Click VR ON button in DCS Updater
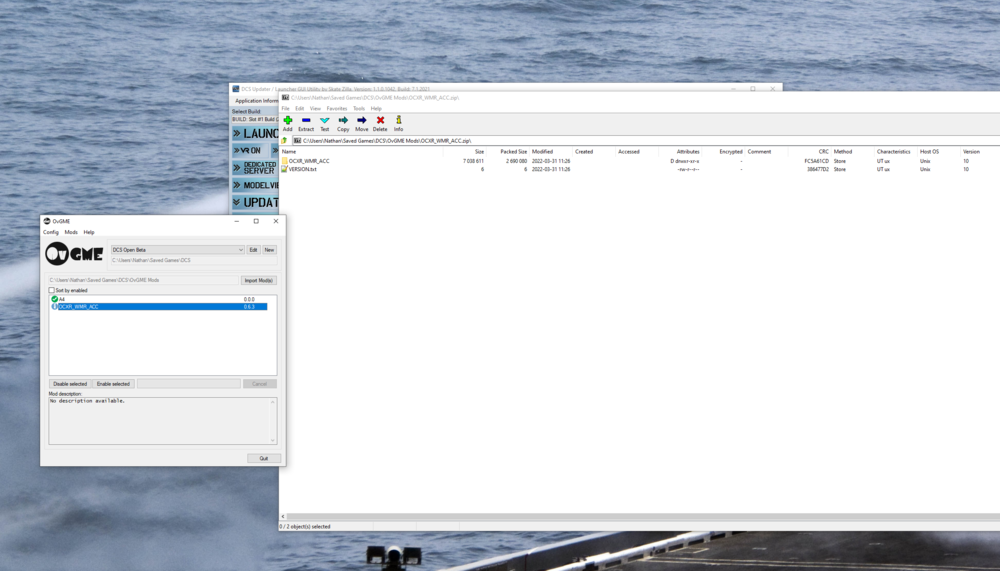Viewport: 1000px width, 571px height. (x=250, y=151)
